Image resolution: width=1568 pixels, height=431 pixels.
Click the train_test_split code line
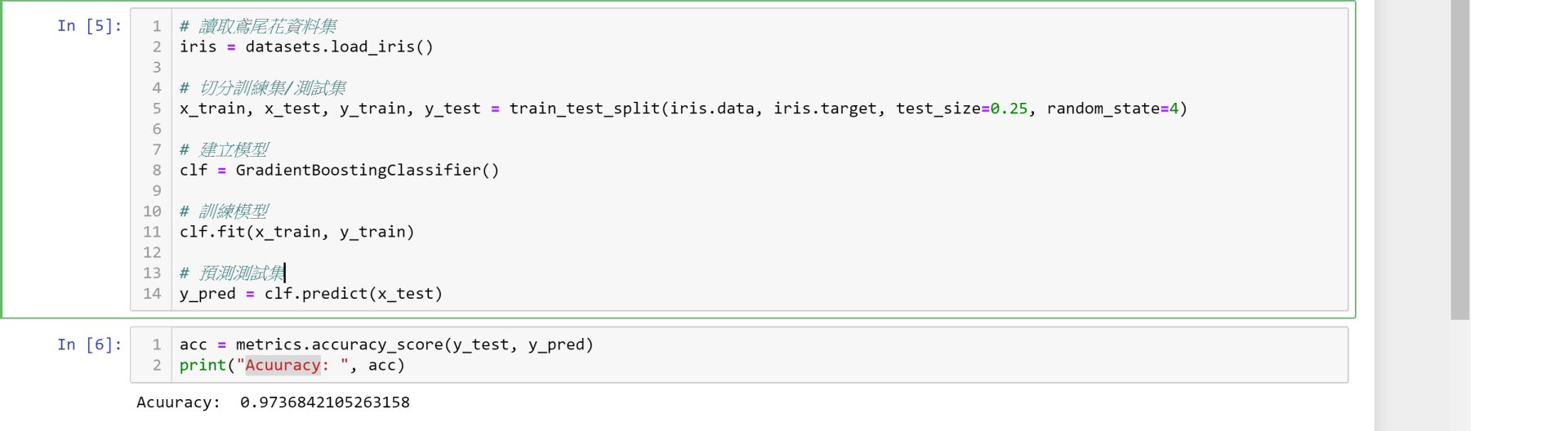click(x=684, y=109)
